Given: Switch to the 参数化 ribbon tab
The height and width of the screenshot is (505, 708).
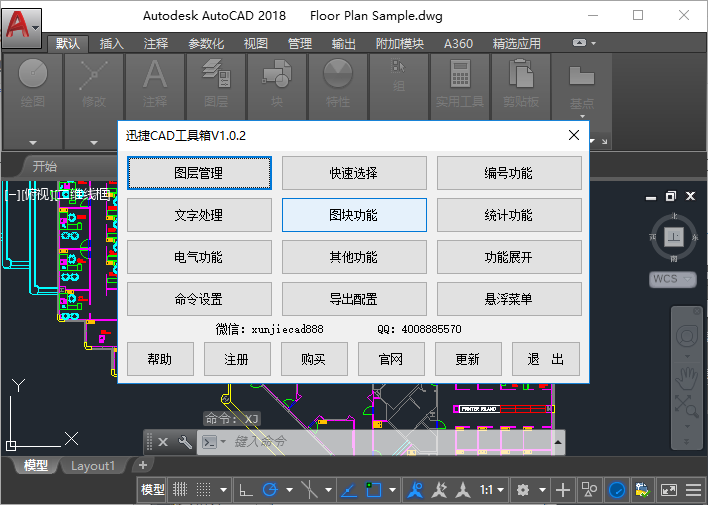Looking at the screenshot, I should click(206, 44).
